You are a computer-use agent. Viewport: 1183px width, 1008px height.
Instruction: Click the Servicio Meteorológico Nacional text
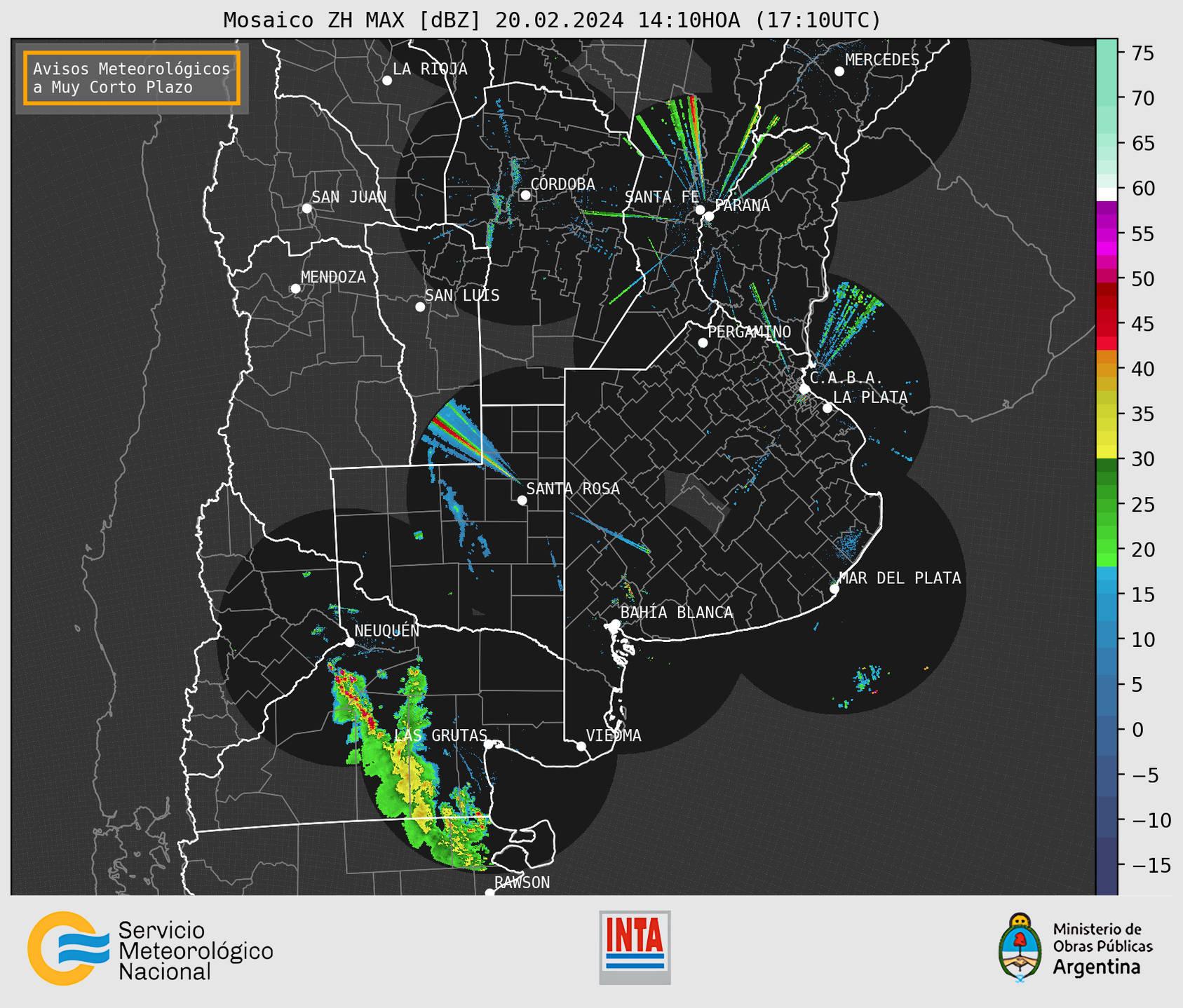tap(196, 951)
